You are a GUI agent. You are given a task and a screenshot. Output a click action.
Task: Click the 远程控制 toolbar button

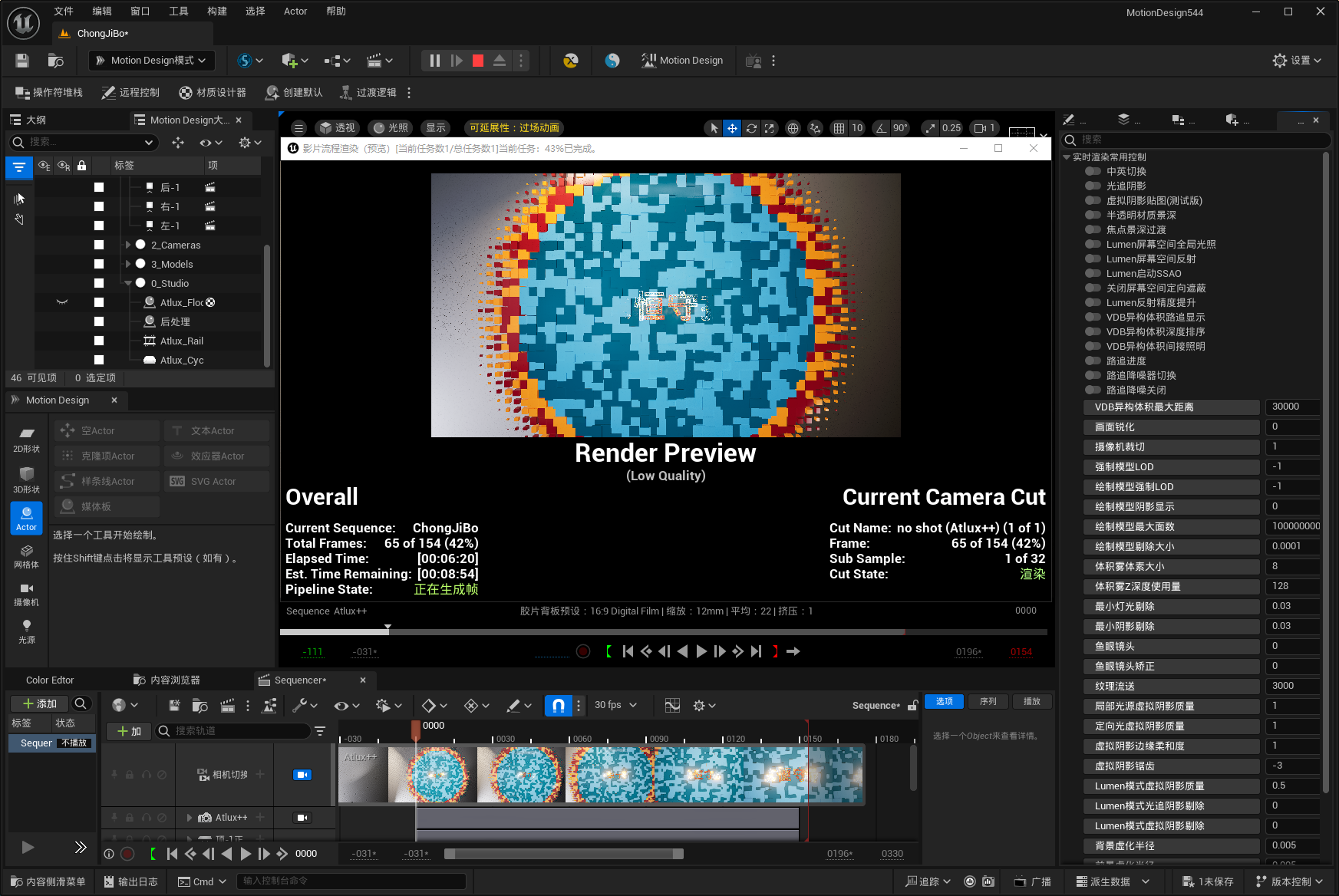[130, 93]
